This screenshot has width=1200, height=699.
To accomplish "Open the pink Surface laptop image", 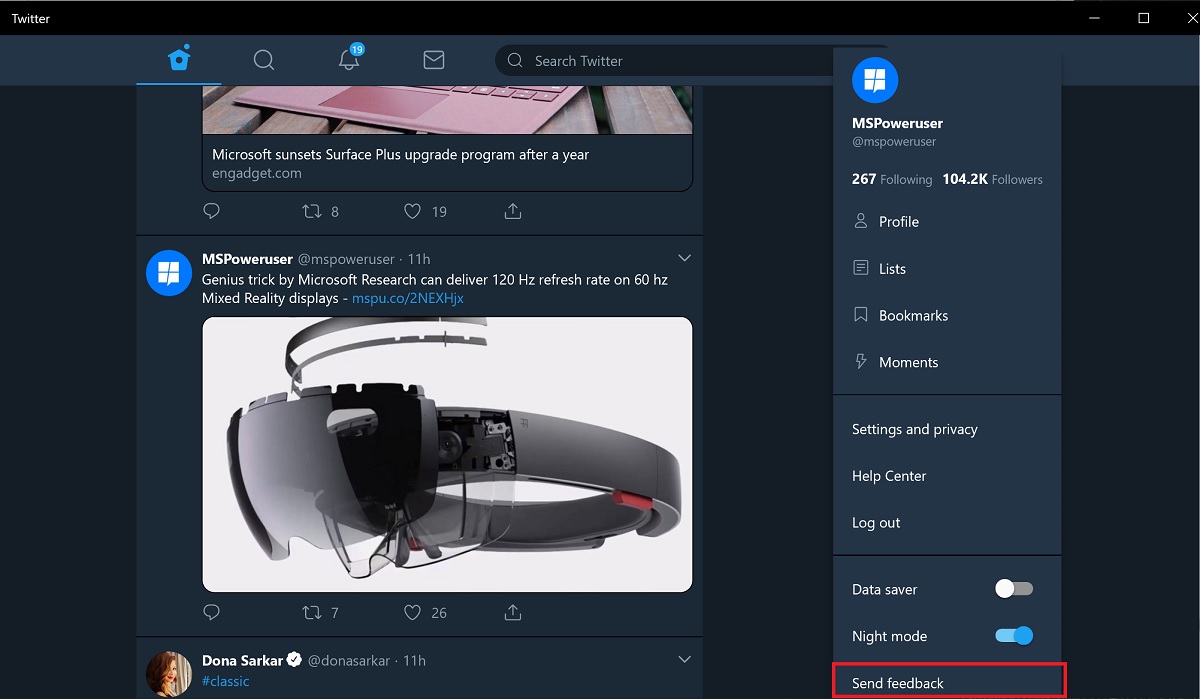I will [x=447, y=109].
